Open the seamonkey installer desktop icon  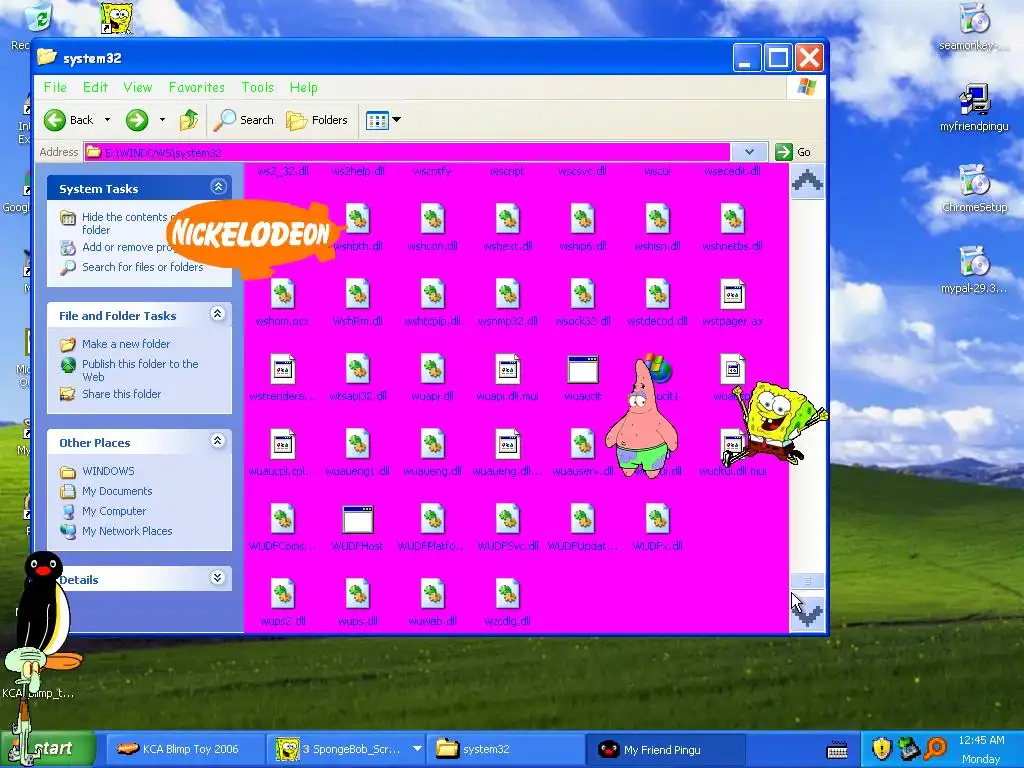point(974,27)
